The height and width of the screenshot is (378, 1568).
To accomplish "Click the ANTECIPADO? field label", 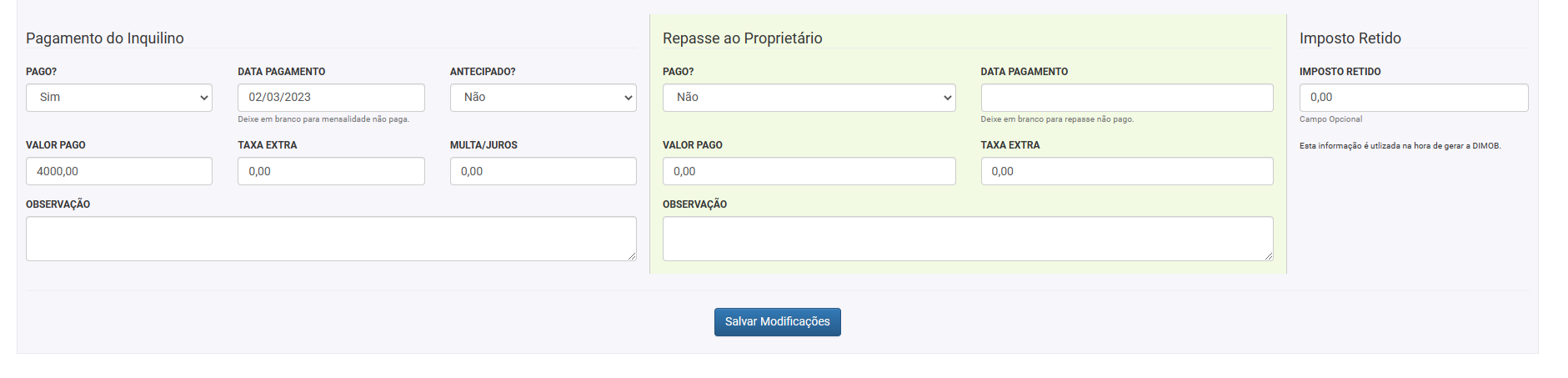I will 483,72.
